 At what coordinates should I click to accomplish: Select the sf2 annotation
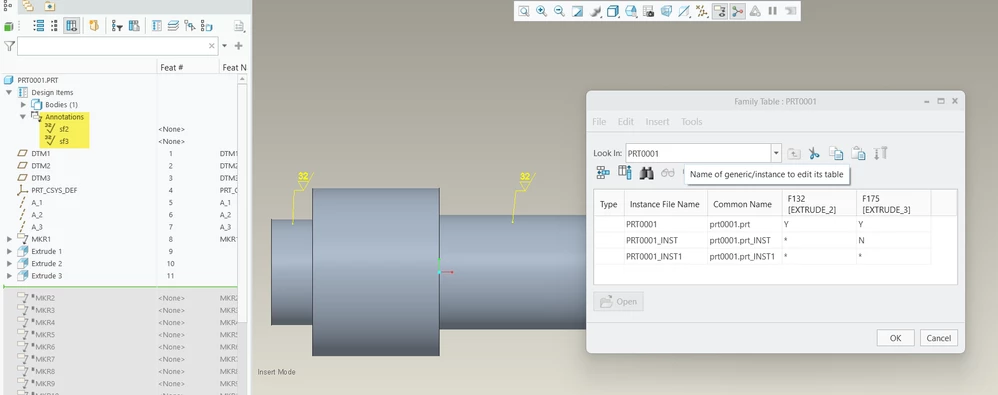(x=64, y=129)
